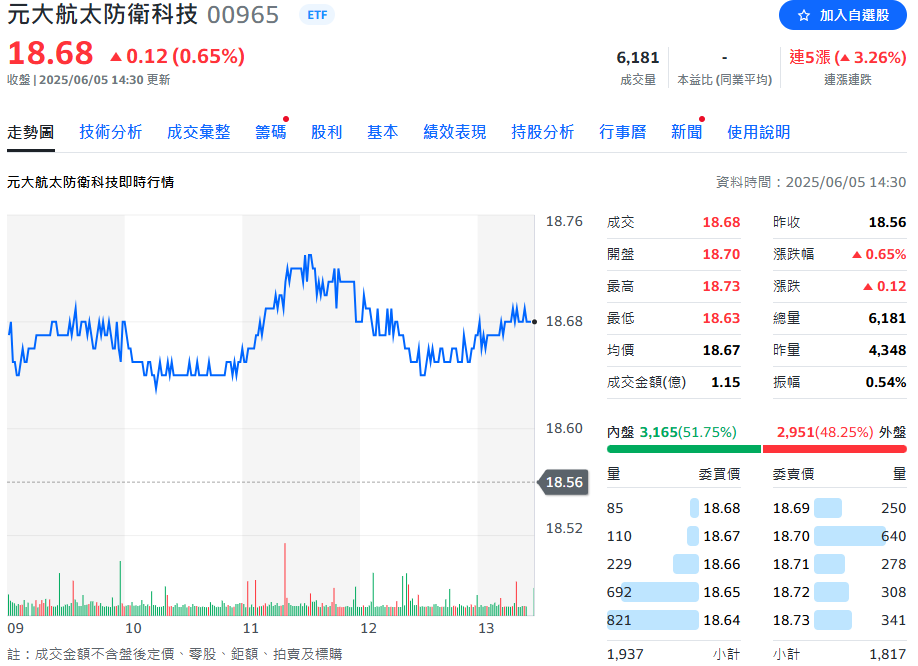
Task: Switch to the 成交彙整 tab
Action: click(x=198, y=132)
